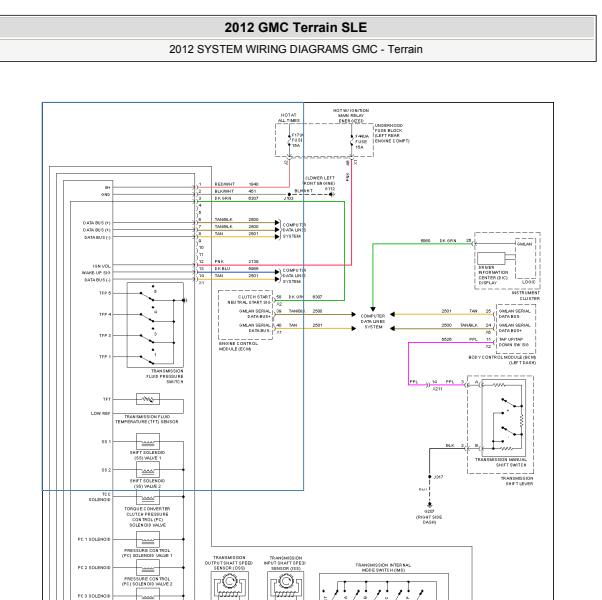Select 'TRANSMISSION FLUID PRESSURE SWITCH' caption

coord(165,376)
